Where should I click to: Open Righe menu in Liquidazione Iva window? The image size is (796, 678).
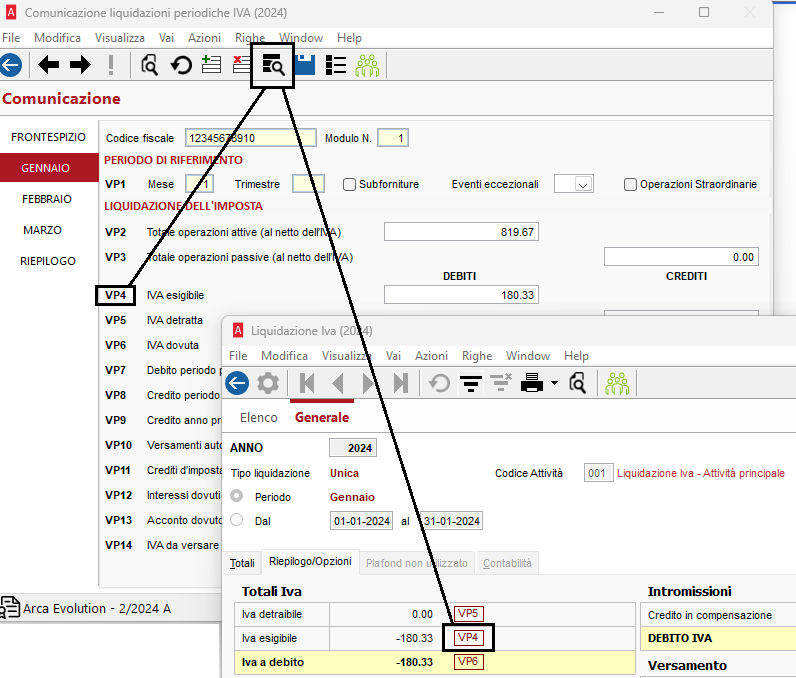(x=477, y=356)
